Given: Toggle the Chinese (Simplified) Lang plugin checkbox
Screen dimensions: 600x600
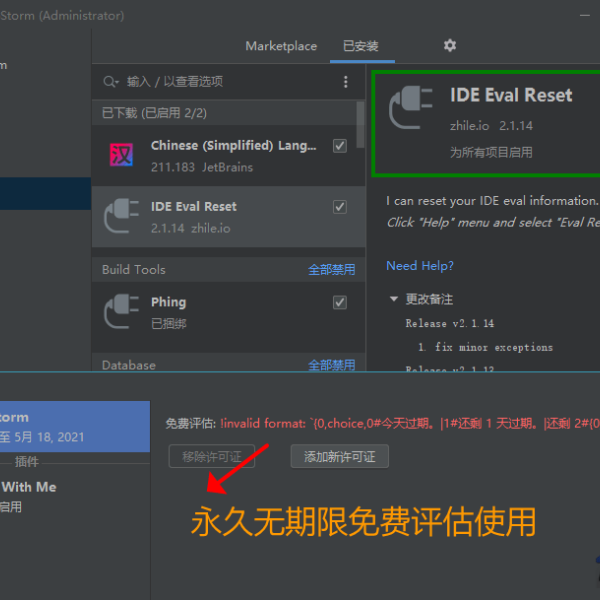Looking at the screenshot, I should pos(340,146).
